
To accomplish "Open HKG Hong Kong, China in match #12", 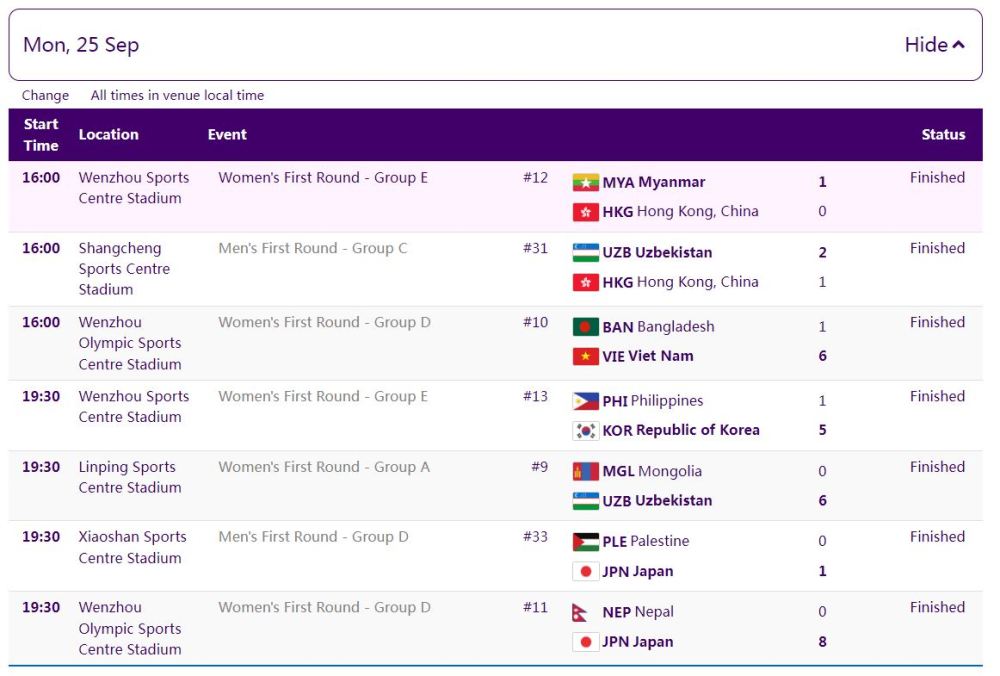I will coord(680,211).
